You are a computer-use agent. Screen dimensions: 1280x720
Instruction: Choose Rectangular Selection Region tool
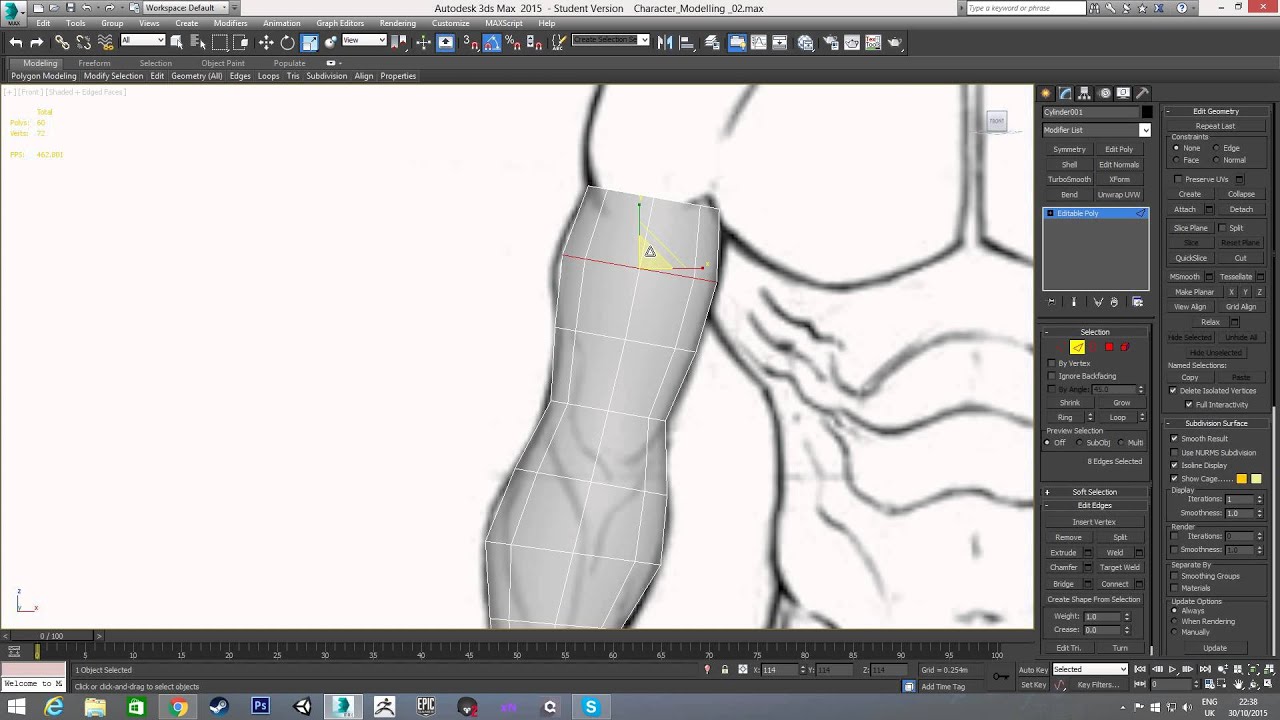(x=219, y=42)
